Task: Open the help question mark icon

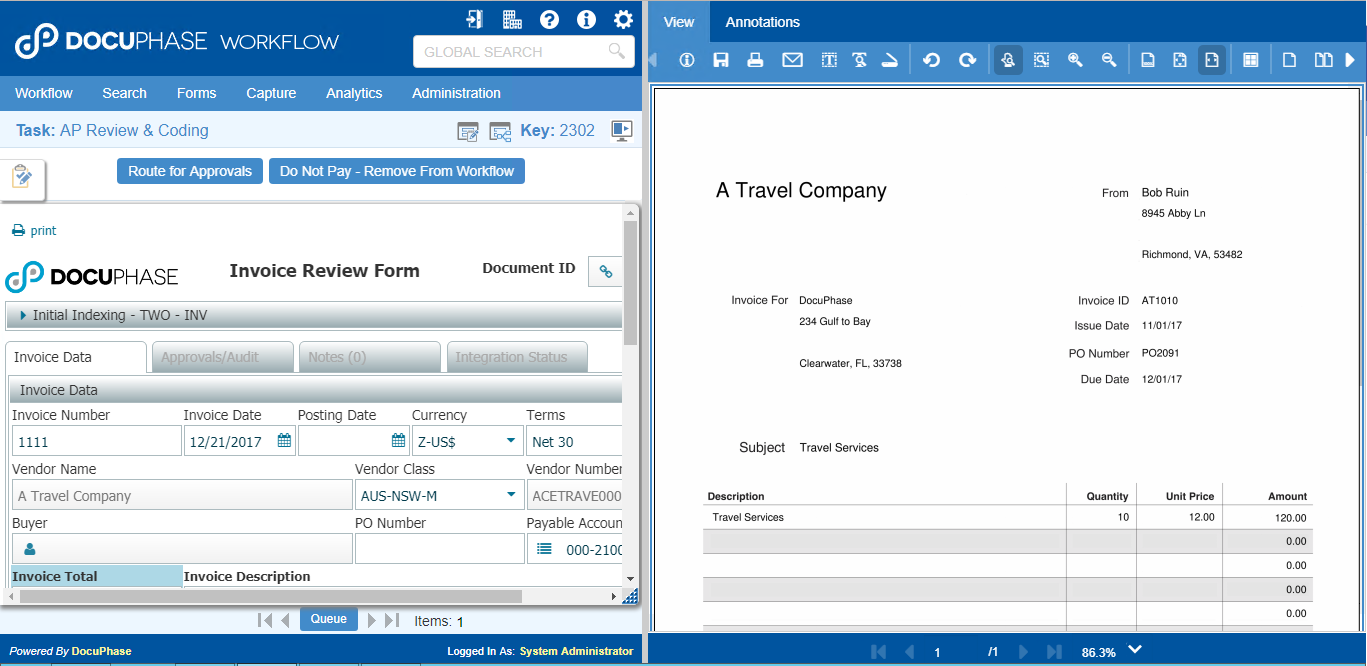Action: click(549, 19)
